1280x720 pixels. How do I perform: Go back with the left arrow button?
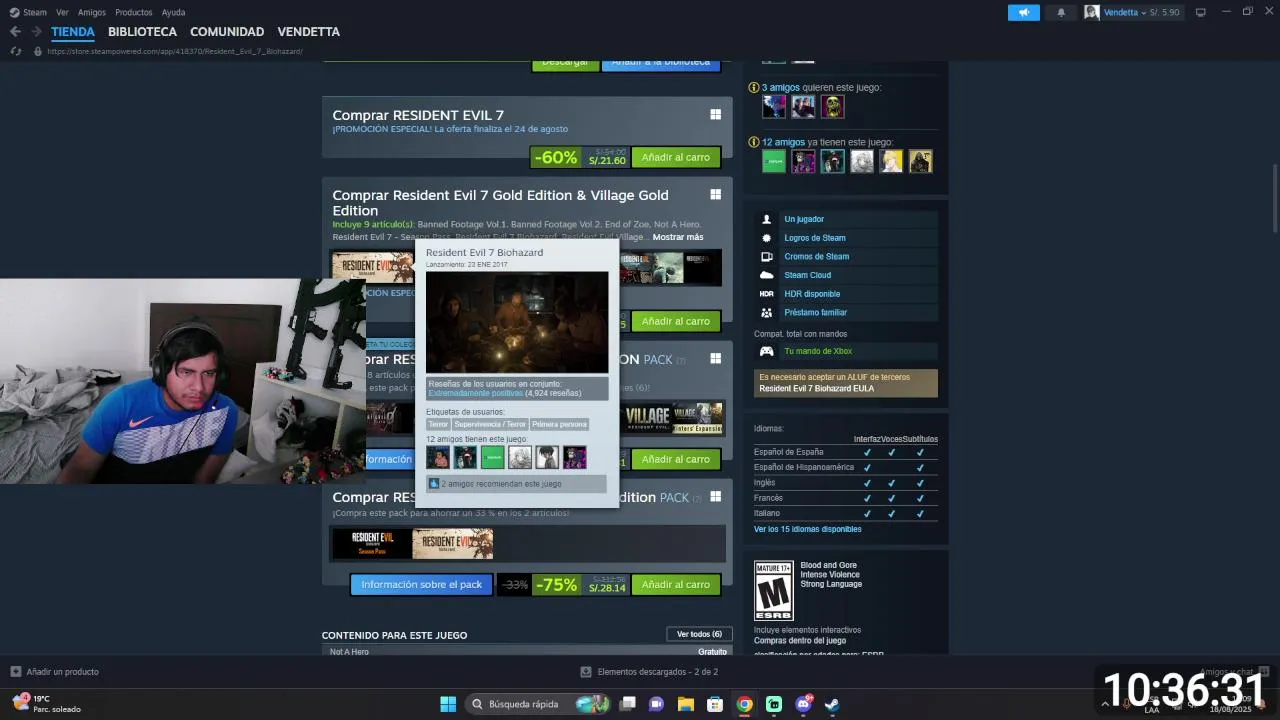(x=15, y=32)
